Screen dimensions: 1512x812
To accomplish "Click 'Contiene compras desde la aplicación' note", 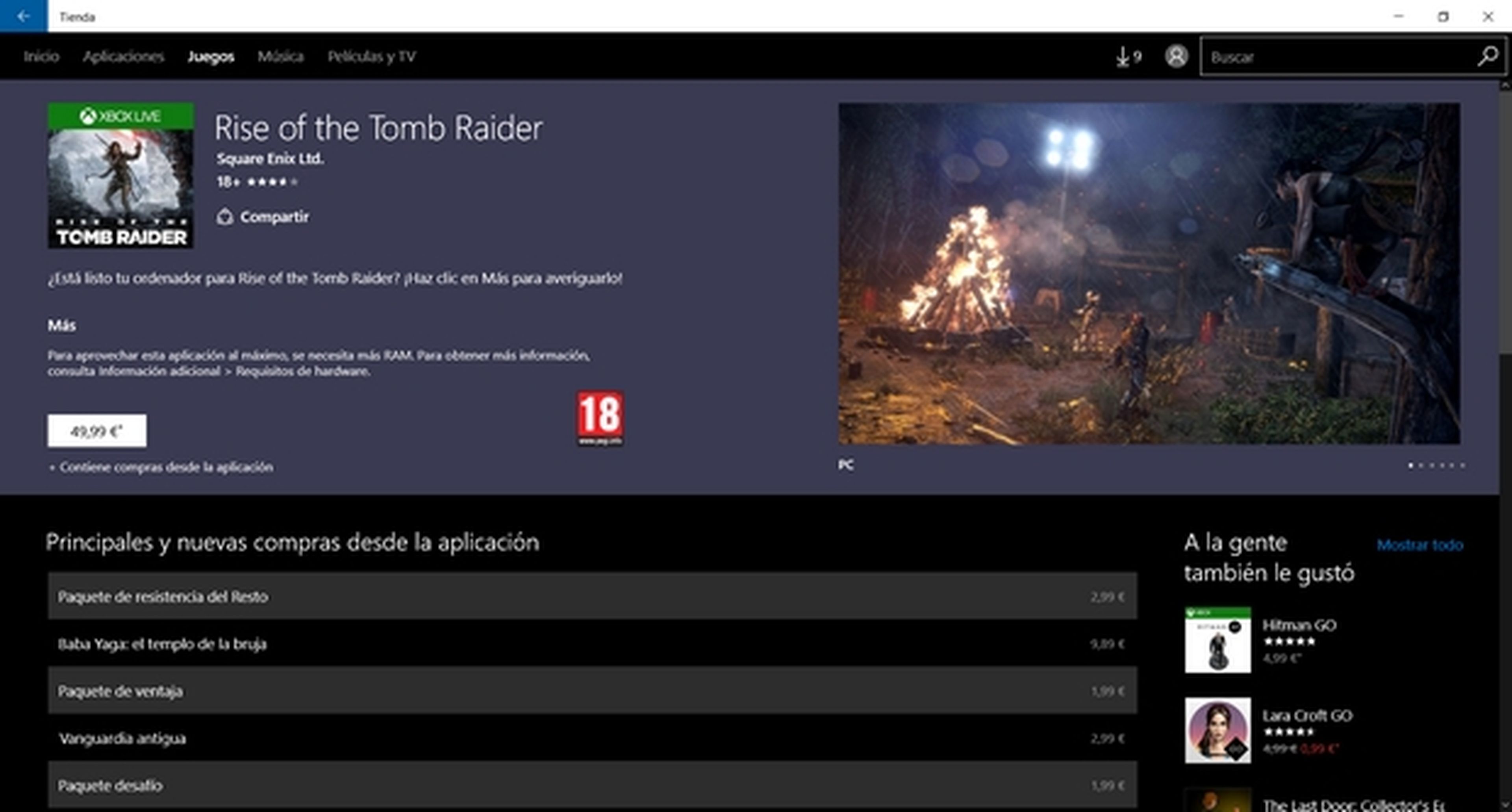I will pos(161,467).
